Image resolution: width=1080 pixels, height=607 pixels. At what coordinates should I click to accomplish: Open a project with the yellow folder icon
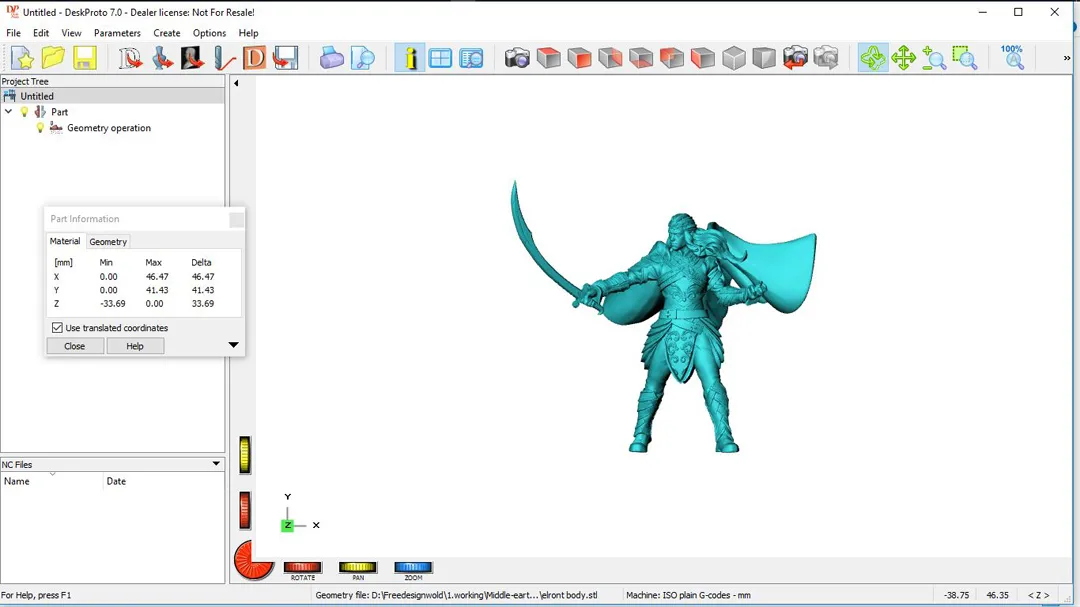pyautogui.click(x=53, y=58)
